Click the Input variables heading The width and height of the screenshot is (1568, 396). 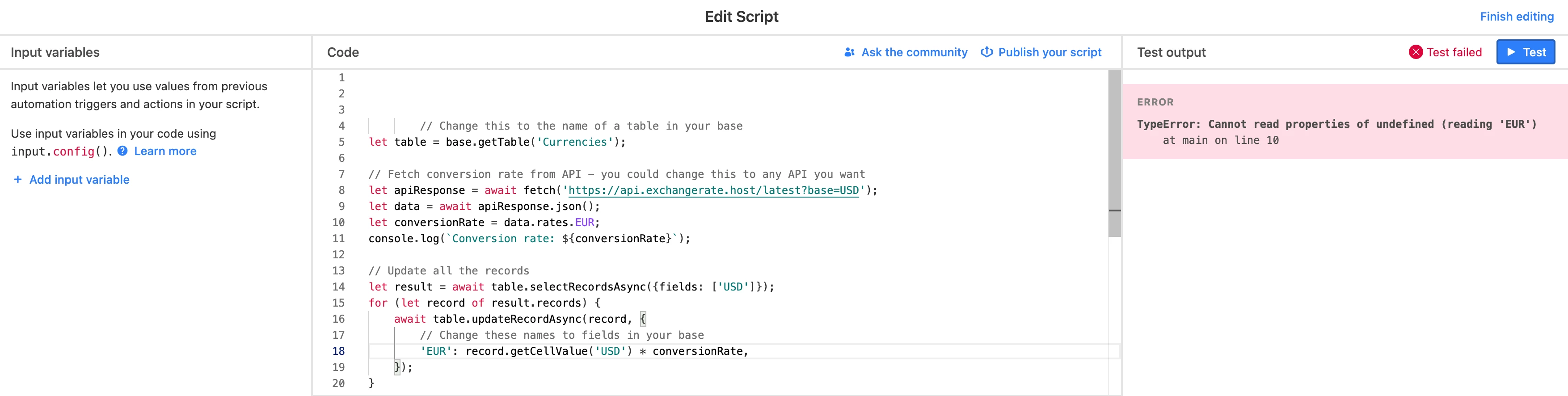point(55,52)
